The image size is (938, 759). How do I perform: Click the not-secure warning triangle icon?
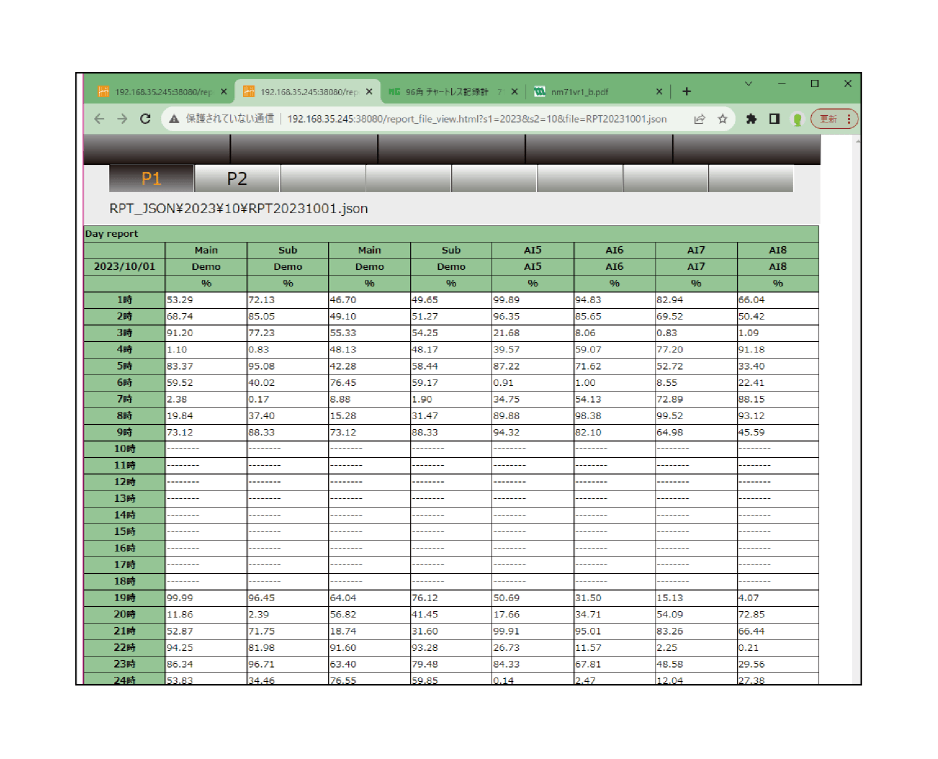174,119
